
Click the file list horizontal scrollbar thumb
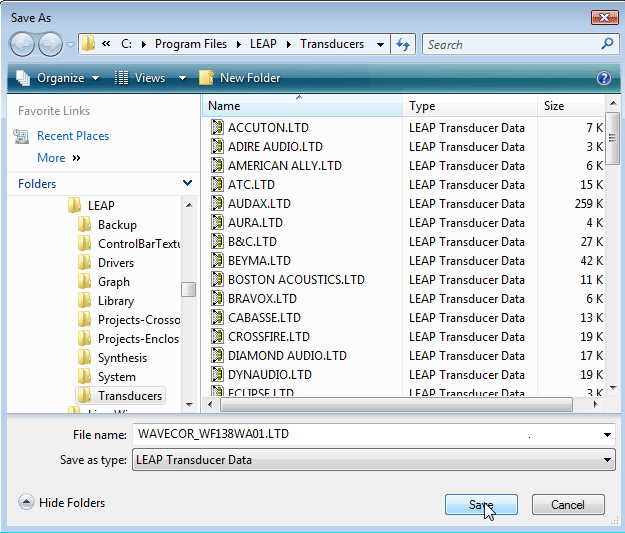pos(396,405)
